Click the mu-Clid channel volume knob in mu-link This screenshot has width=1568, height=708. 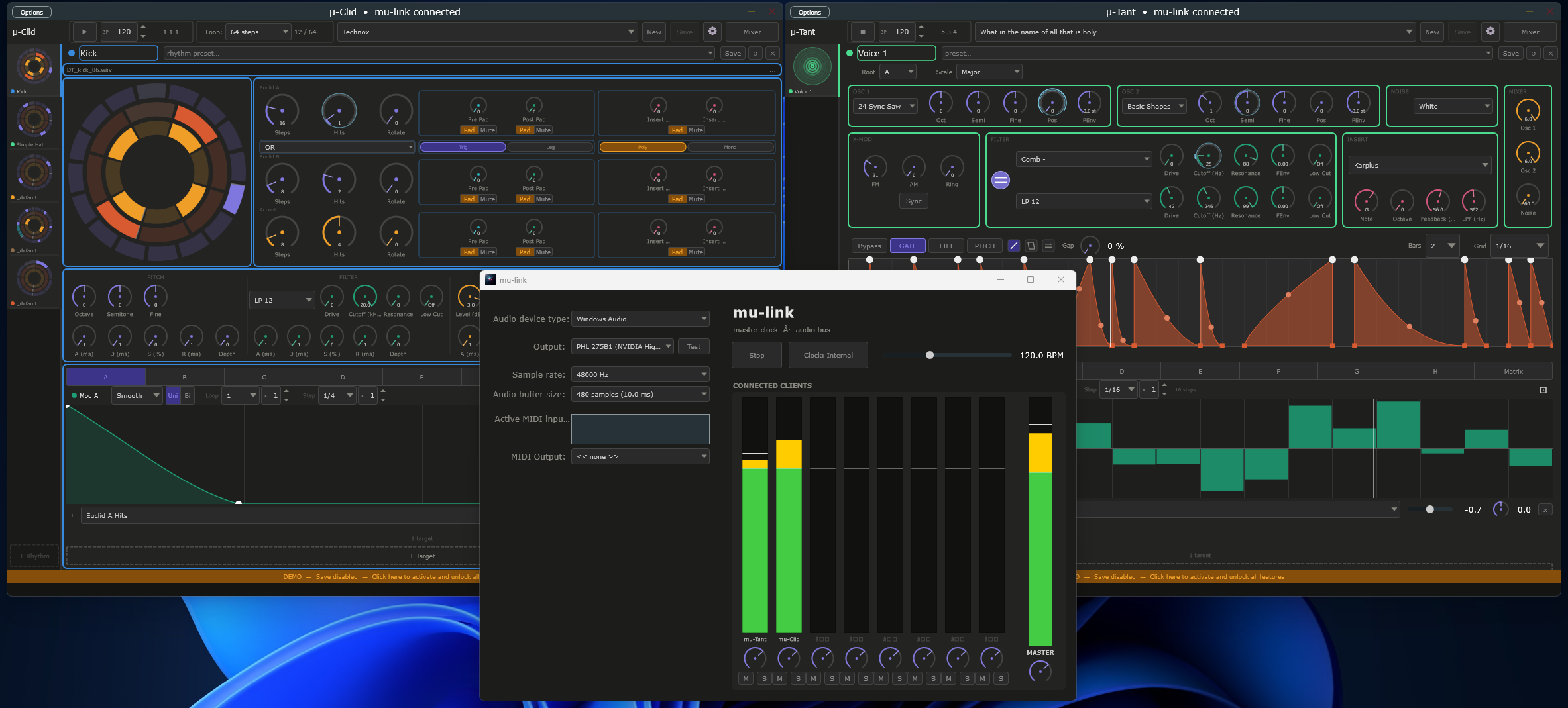pyautogui.click(x=789, y=658)
